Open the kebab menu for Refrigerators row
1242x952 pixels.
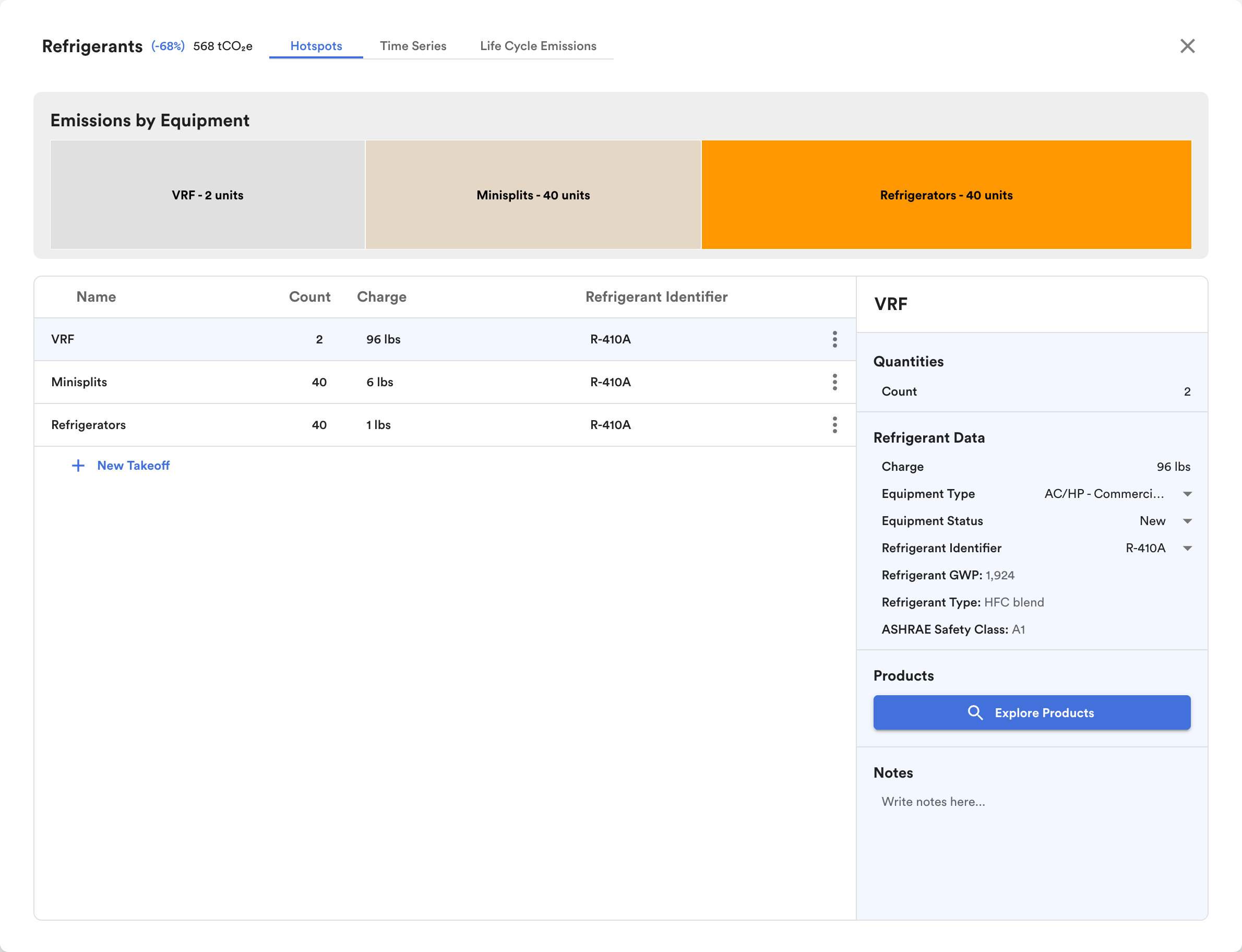tap(834, 424)
